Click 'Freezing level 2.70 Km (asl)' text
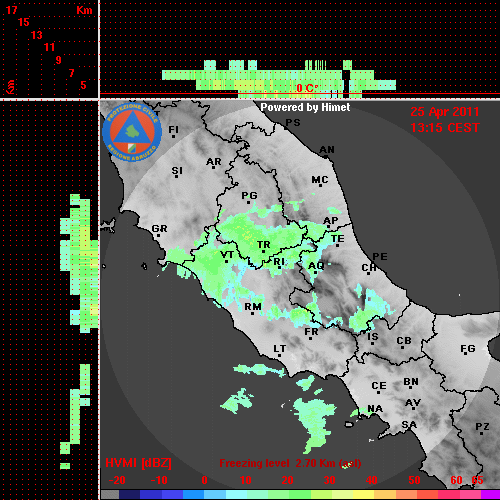The width and height of the screenshot is (500, 500). tap(290, 463)
